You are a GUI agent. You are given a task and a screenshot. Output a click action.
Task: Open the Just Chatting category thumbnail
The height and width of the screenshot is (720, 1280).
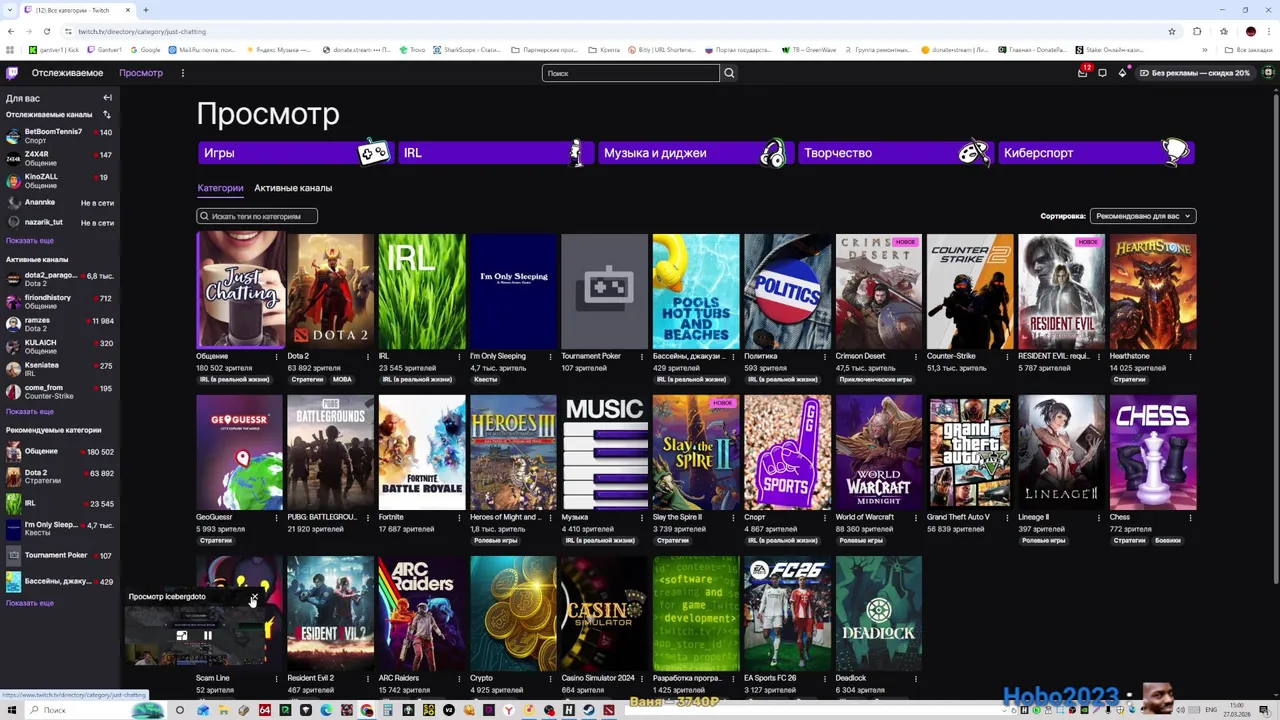click(240, 291)
